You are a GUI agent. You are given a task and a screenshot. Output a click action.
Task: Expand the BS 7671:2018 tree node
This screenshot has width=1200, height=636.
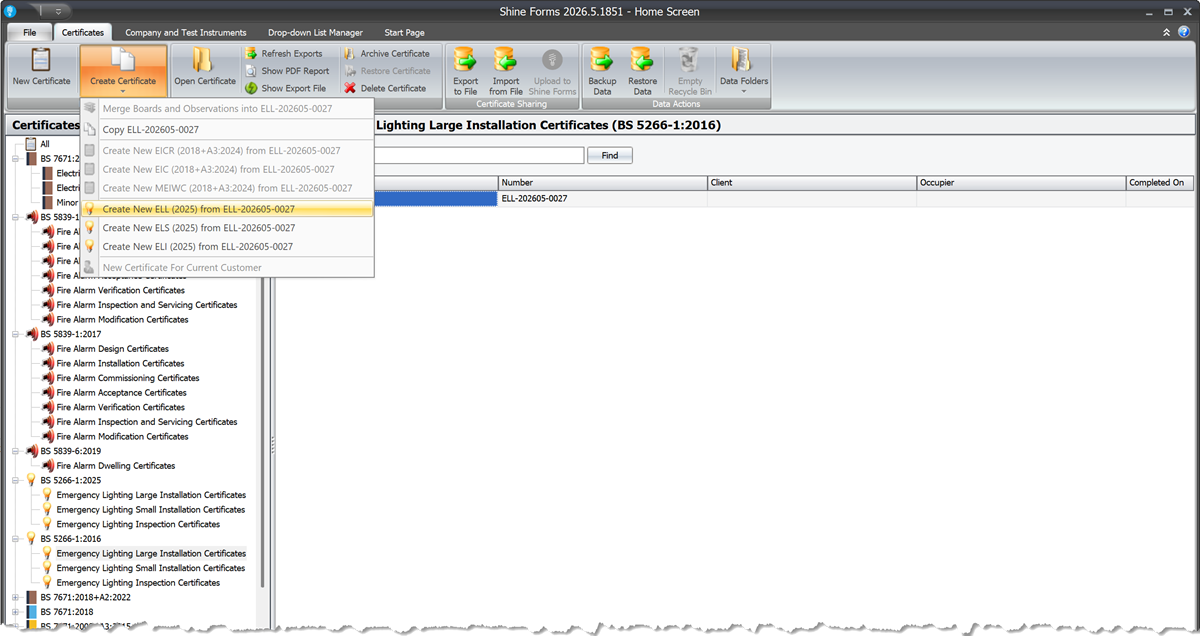point(15,612)
